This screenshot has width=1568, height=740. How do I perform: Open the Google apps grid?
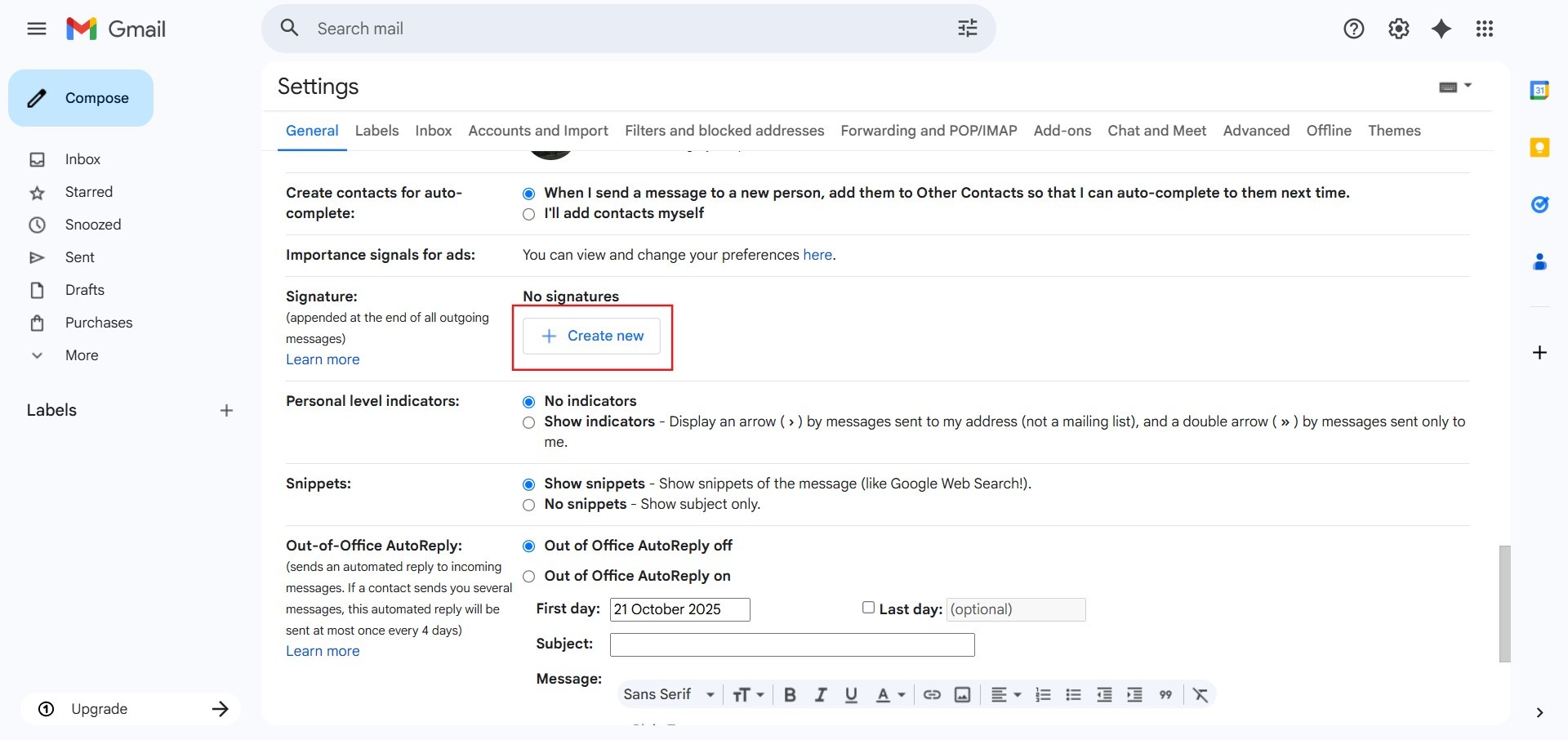(x=1484, y=29)
